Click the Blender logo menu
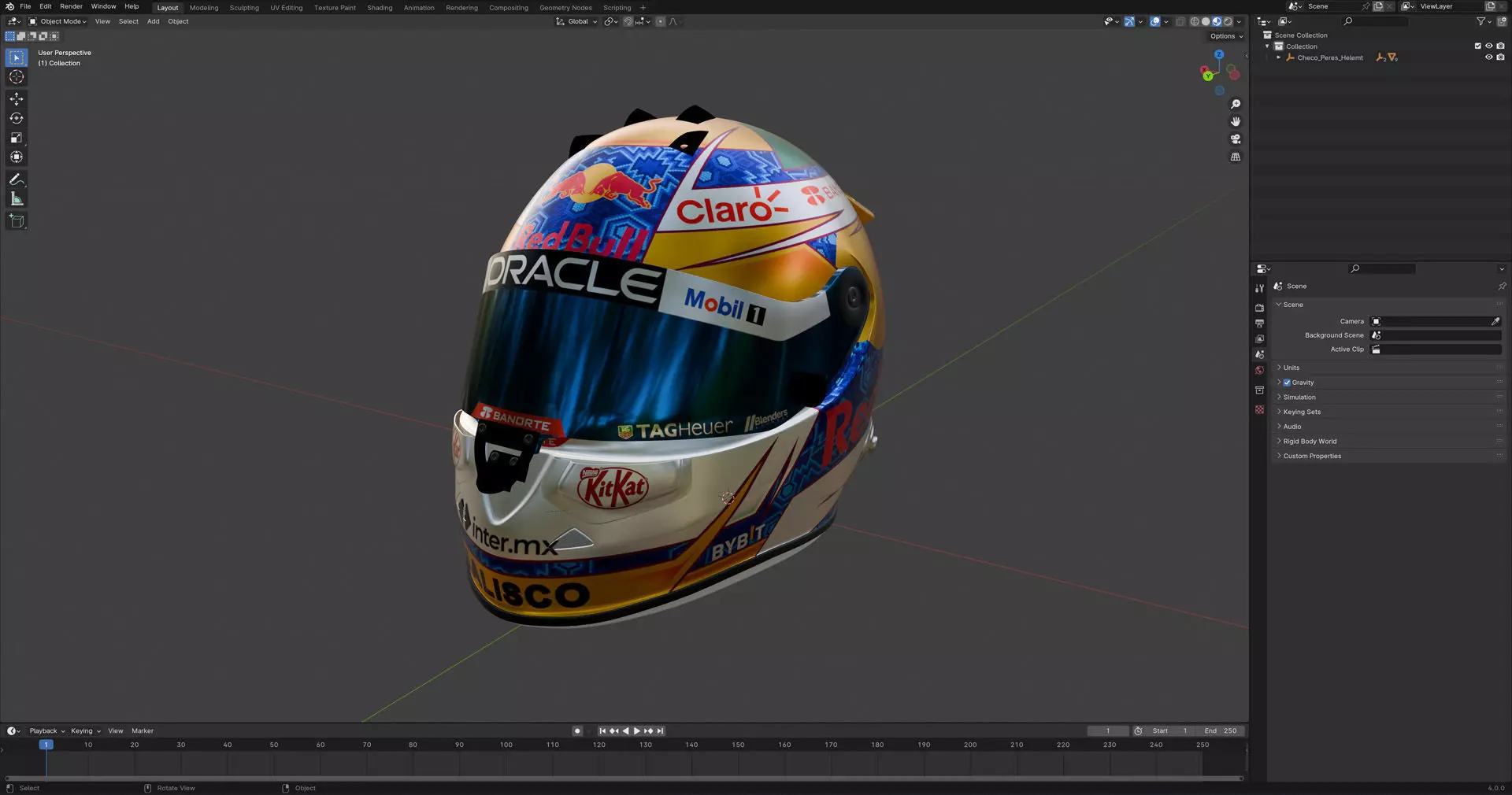 point(9,6)
